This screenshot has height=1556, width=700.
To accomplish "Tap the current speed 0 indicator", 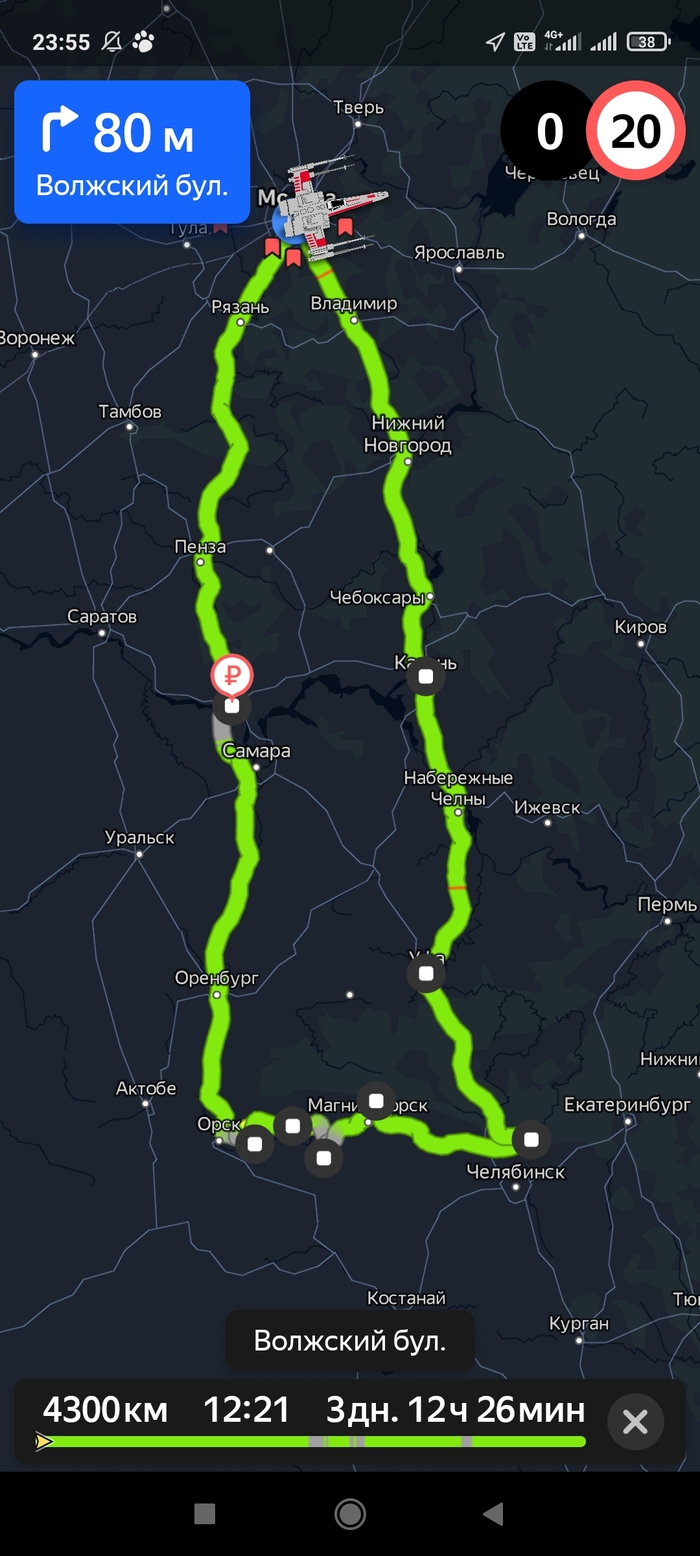I will pos(549,131).
